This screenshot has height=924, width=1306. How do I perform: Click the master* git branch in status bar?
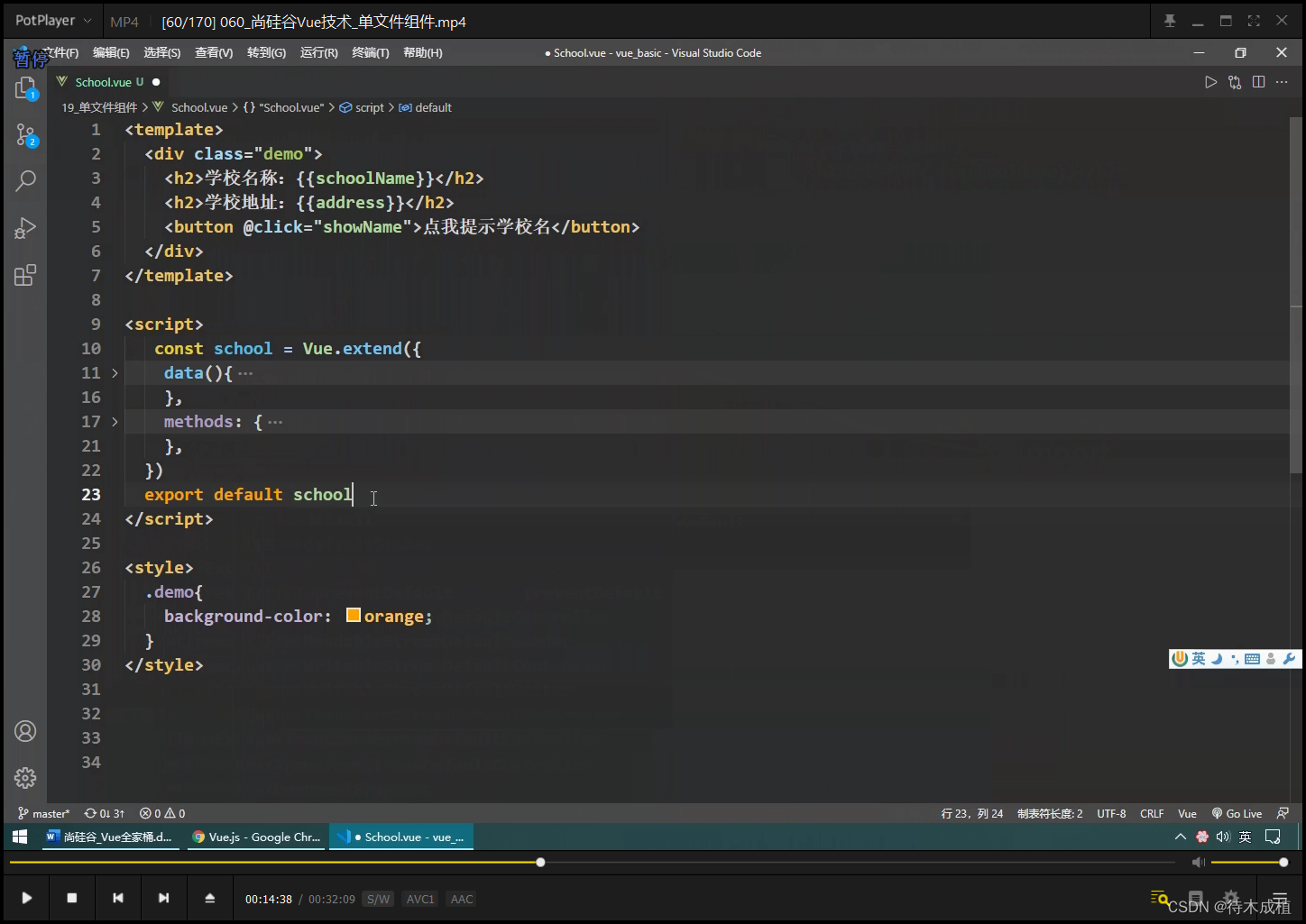[x=44, y=813]
